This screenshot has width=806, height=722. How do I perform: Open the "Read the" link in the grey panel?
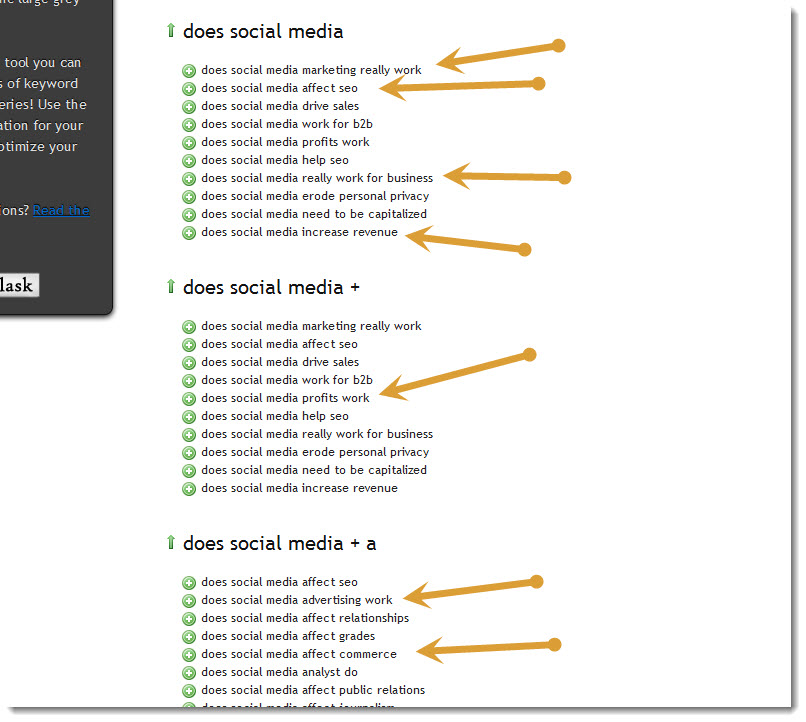[x=61, y=210]
